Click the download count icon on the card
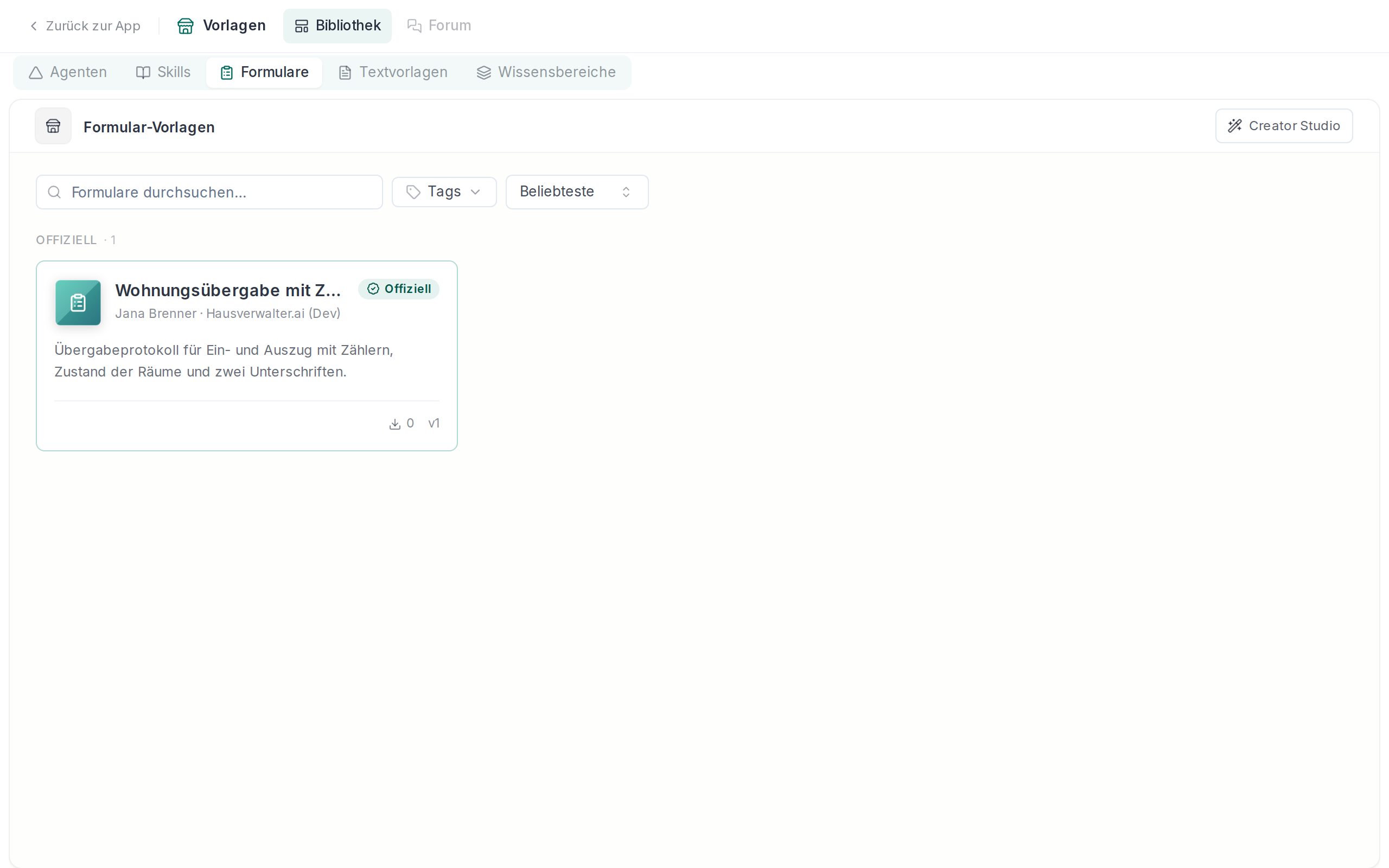Image resolution: width=1389 pixels, height=868 pixels. (x=395, y=424)
